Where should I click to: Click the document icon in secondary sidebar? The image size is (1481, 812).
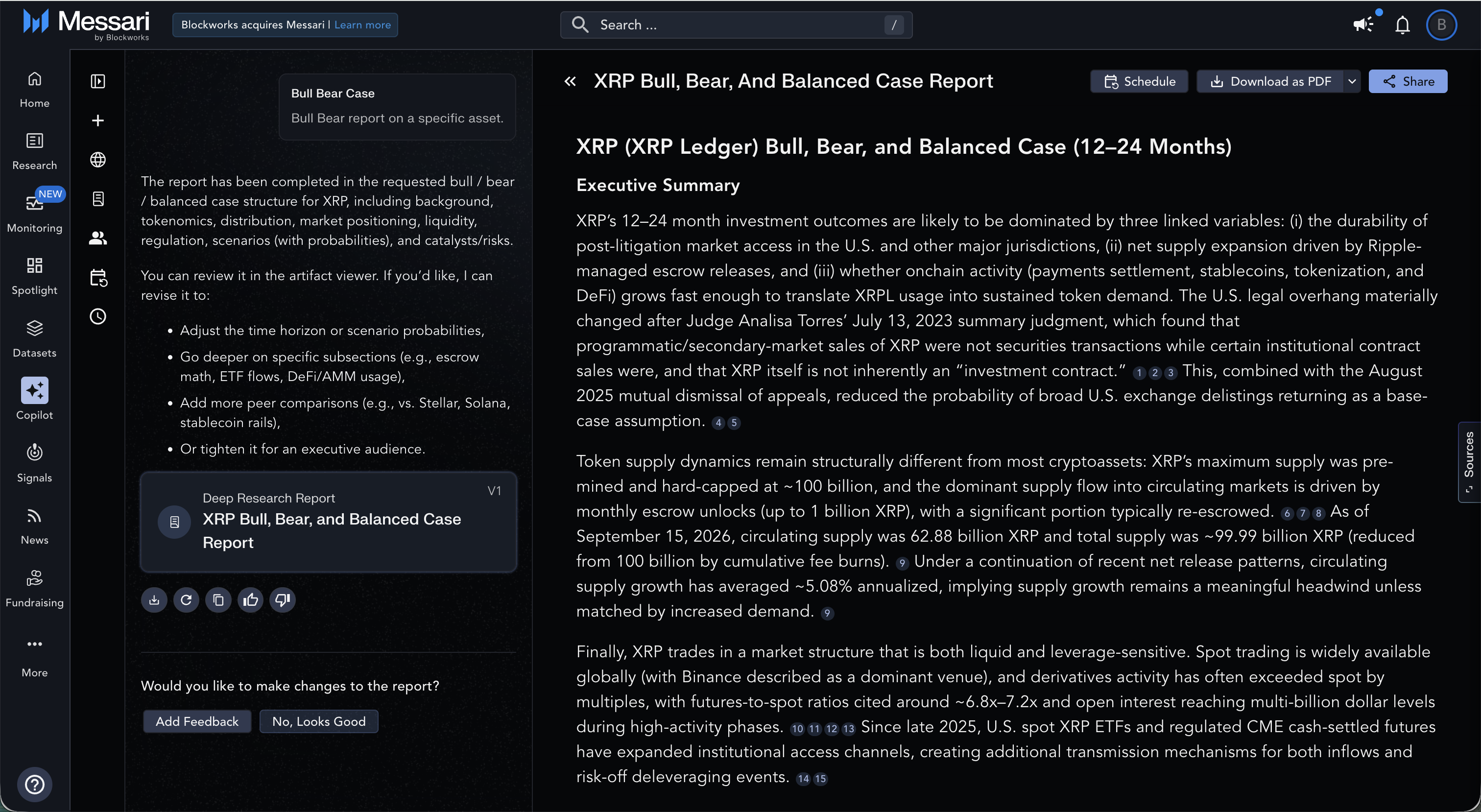[x=98, y=199]
